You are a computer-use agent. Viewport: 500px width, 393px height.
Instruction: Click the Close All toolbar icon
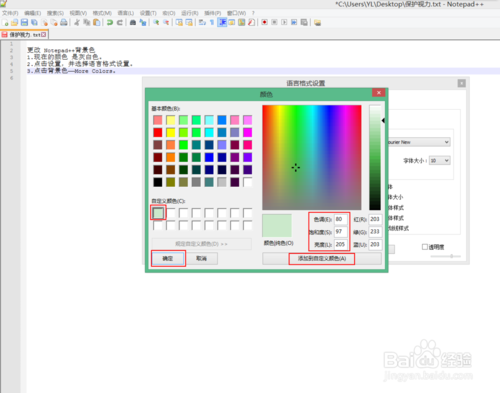point(54,22)
